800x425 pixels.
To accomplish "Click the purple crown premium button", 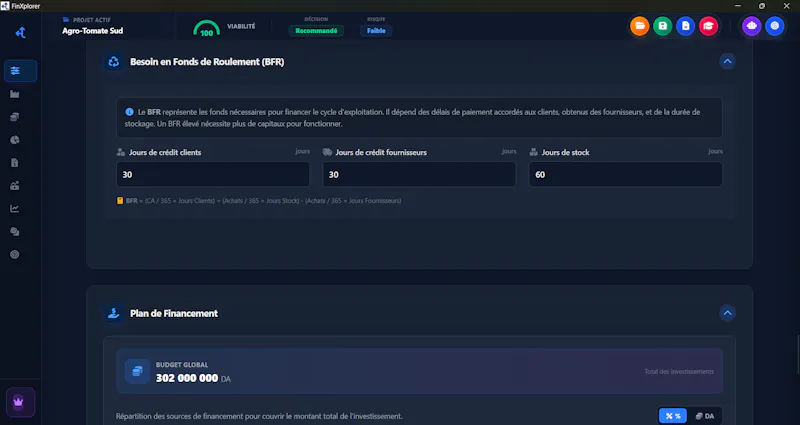I will click(20, 402).
